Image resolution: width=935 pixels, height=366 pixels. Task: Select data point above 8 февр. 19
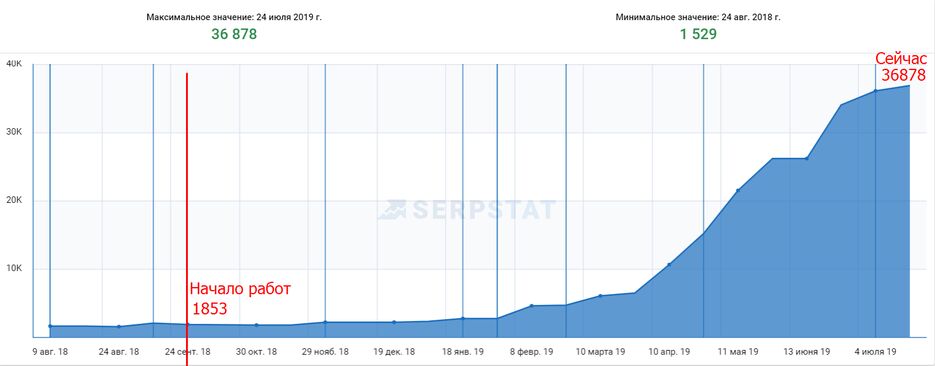pos(531,306)
